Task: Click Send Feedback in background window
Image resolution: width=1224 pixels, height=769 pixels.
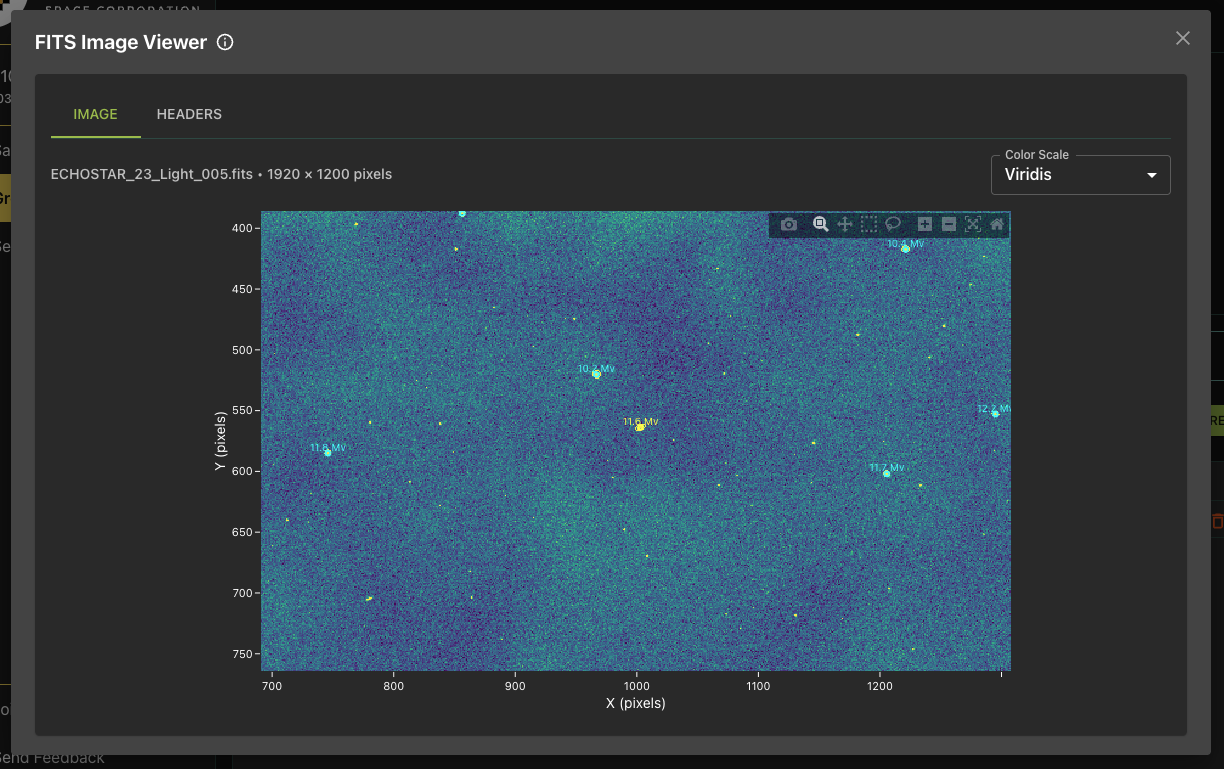Action: 52,758
